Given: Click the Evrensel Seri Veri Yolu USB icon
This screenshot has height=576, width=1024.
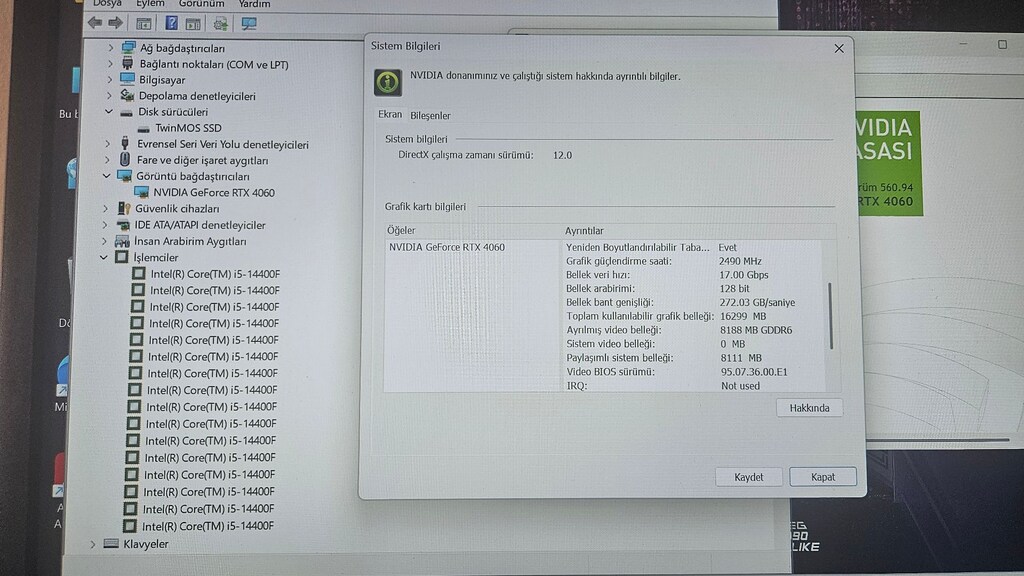Looking at the screenshot, I should coord(125,143).
